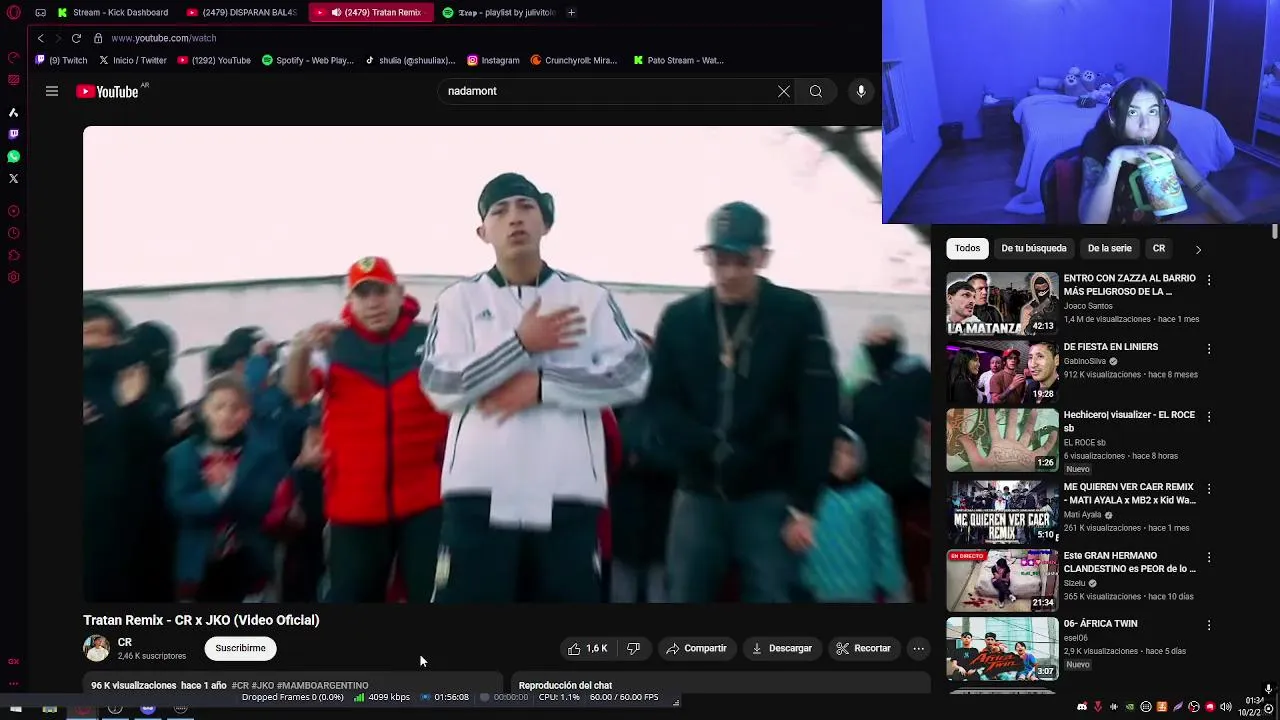The height and width of the screenshot is (720, 1280).
Task: Subscribe to the CR channel
Action: pos(240,648)
